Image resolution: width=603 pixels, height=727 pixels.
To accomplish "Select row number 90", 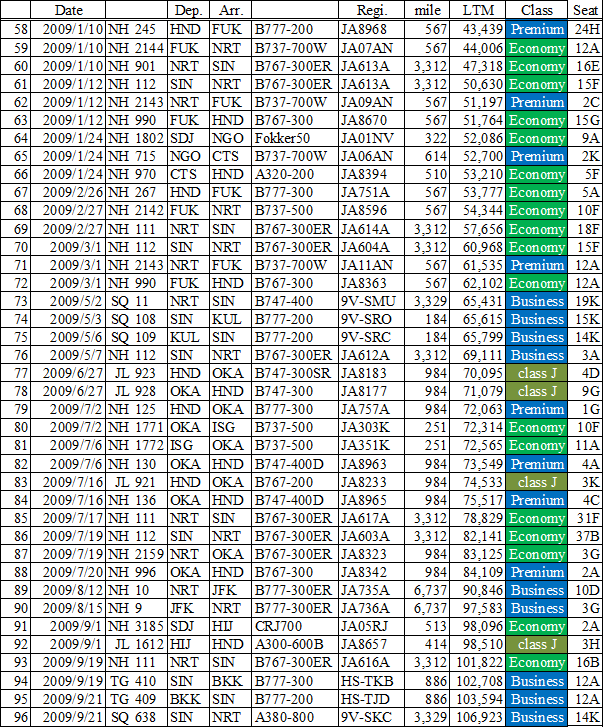I will pos(15,608).
